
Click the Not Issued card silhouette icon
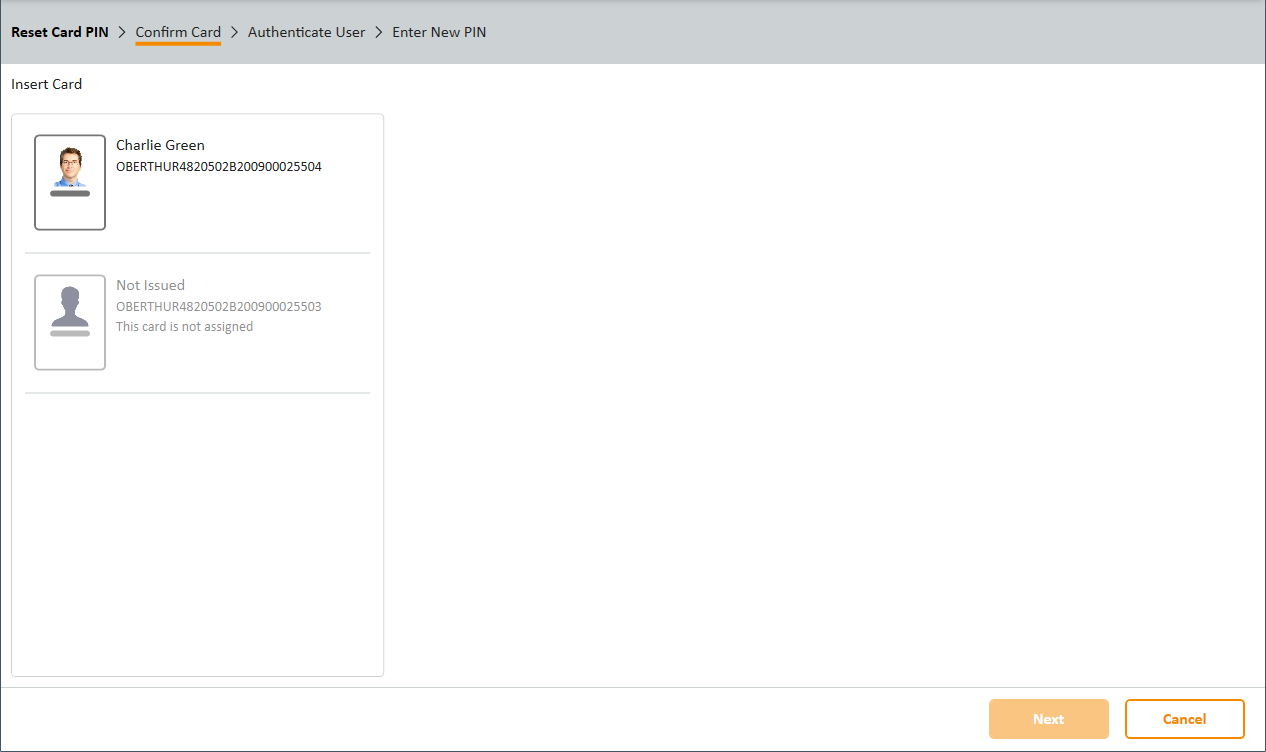coord(69,307)
